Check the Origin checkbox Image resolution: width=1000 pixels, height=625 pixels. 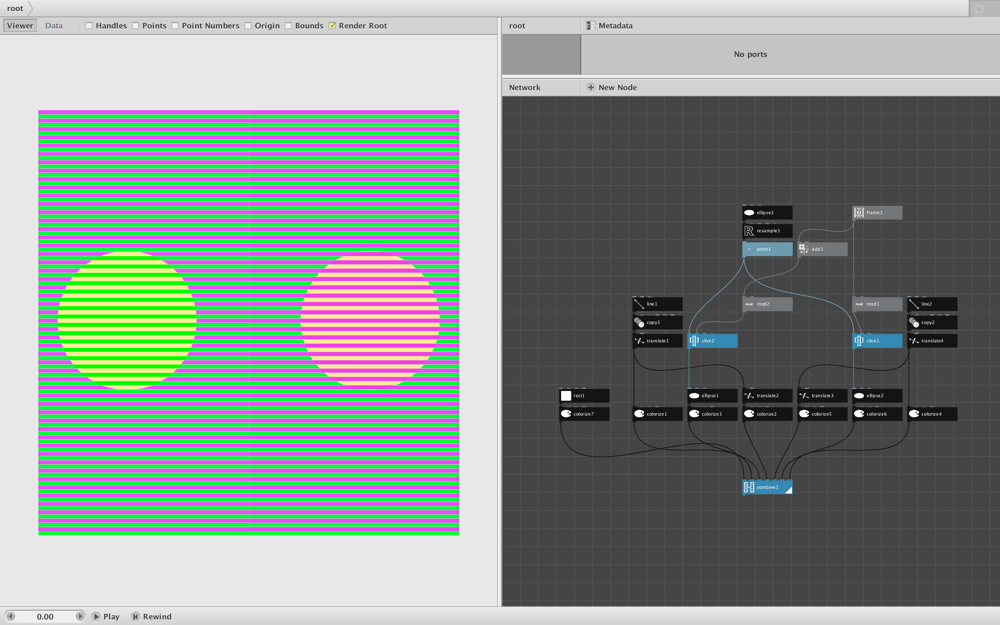[x=247, y=26]
